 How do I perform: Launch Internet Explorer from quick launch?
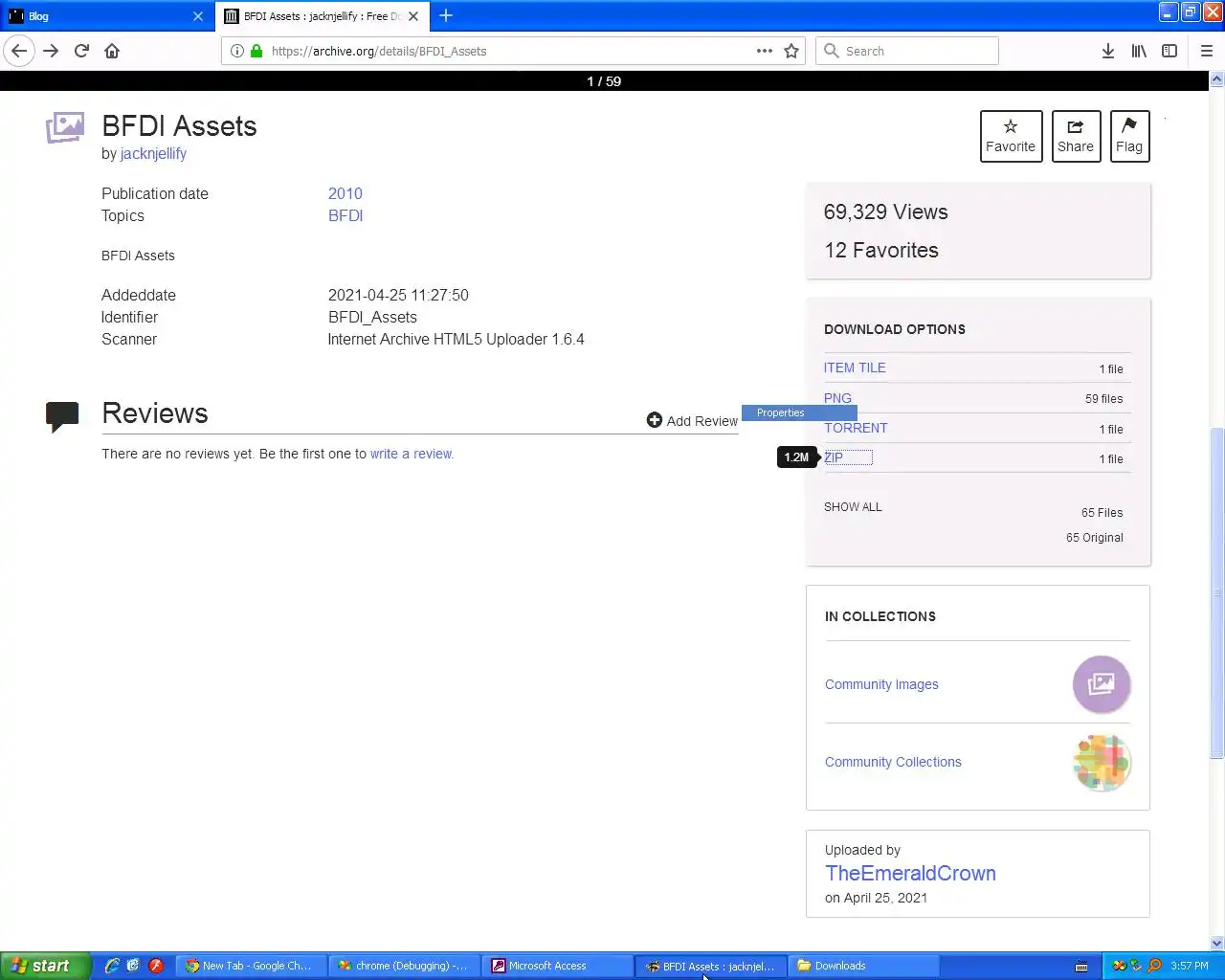coord(112,966)
